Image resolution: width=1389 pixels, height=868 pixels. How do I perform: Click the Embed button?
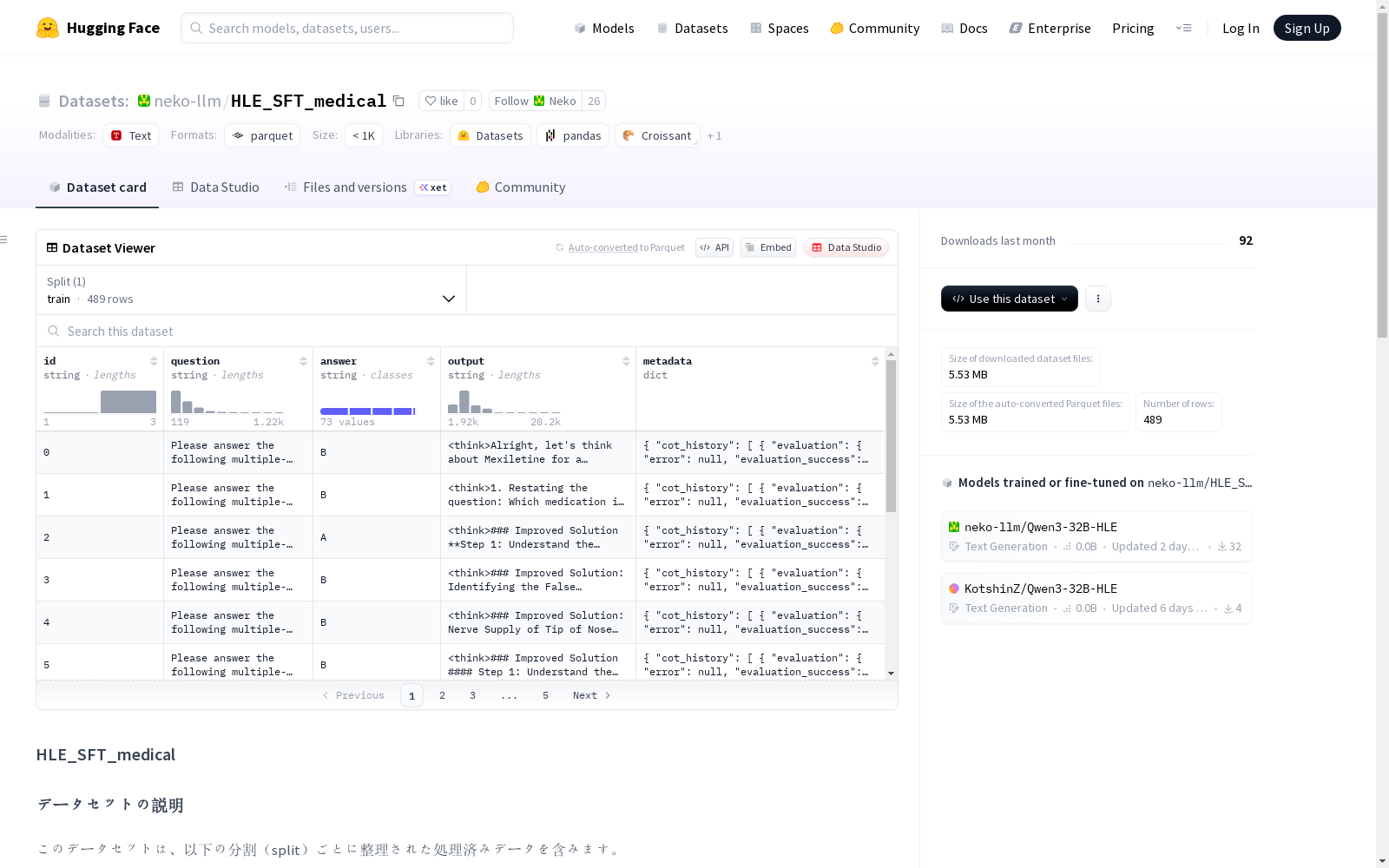point(768,247)
